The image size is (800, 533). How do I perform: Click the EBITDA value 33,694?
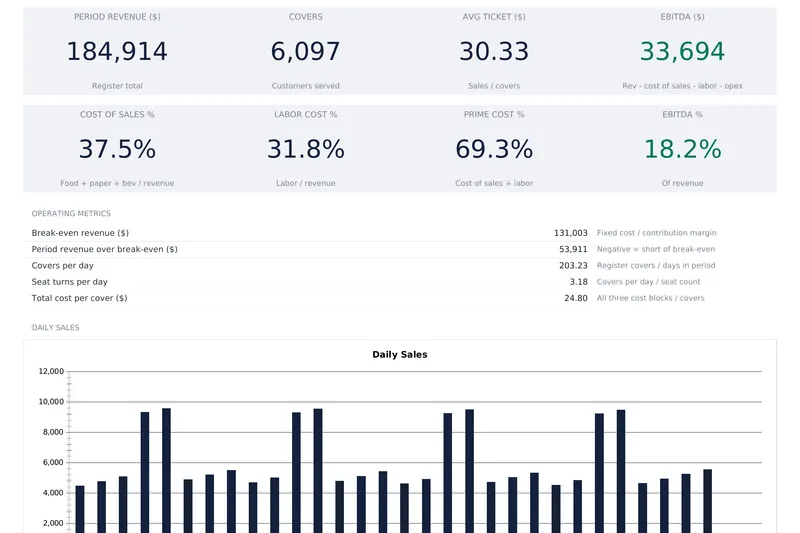682,52
